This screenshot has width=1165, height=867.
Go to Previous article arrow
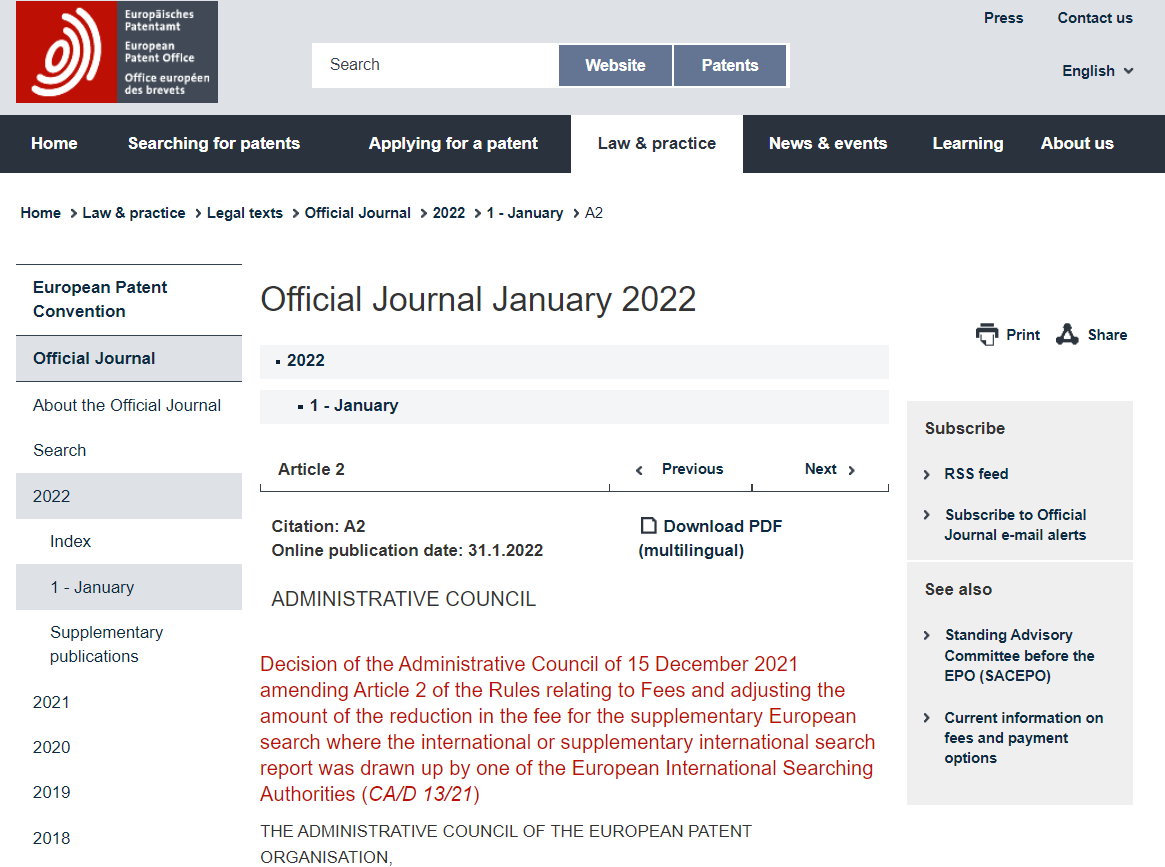pyautogui.click(x=640, y=470)
